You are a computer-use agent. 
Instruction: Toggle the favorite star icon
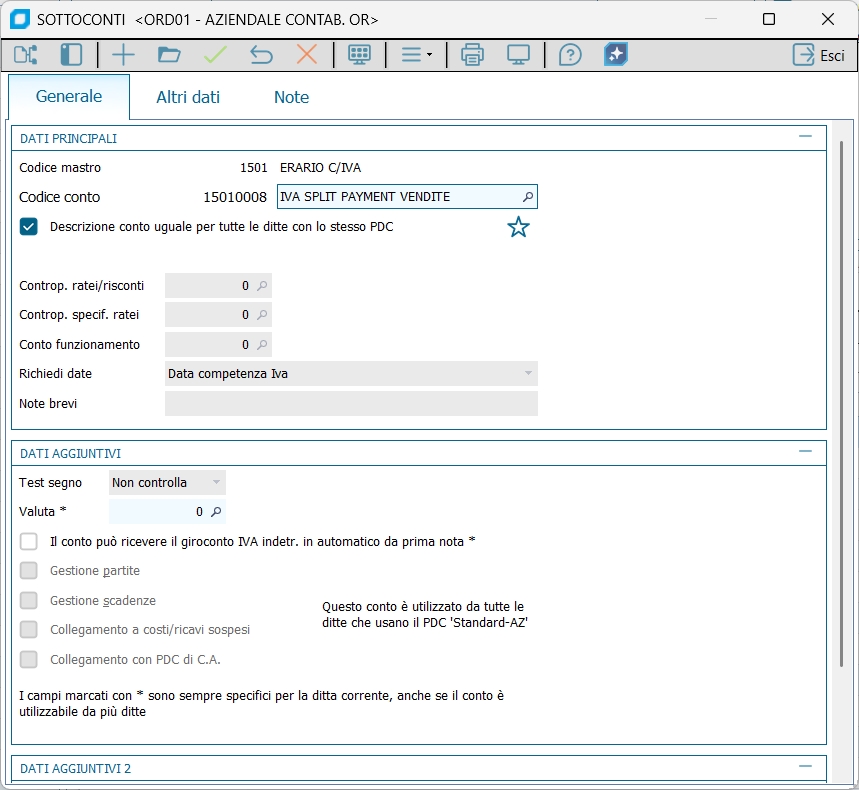coord(518,227)
